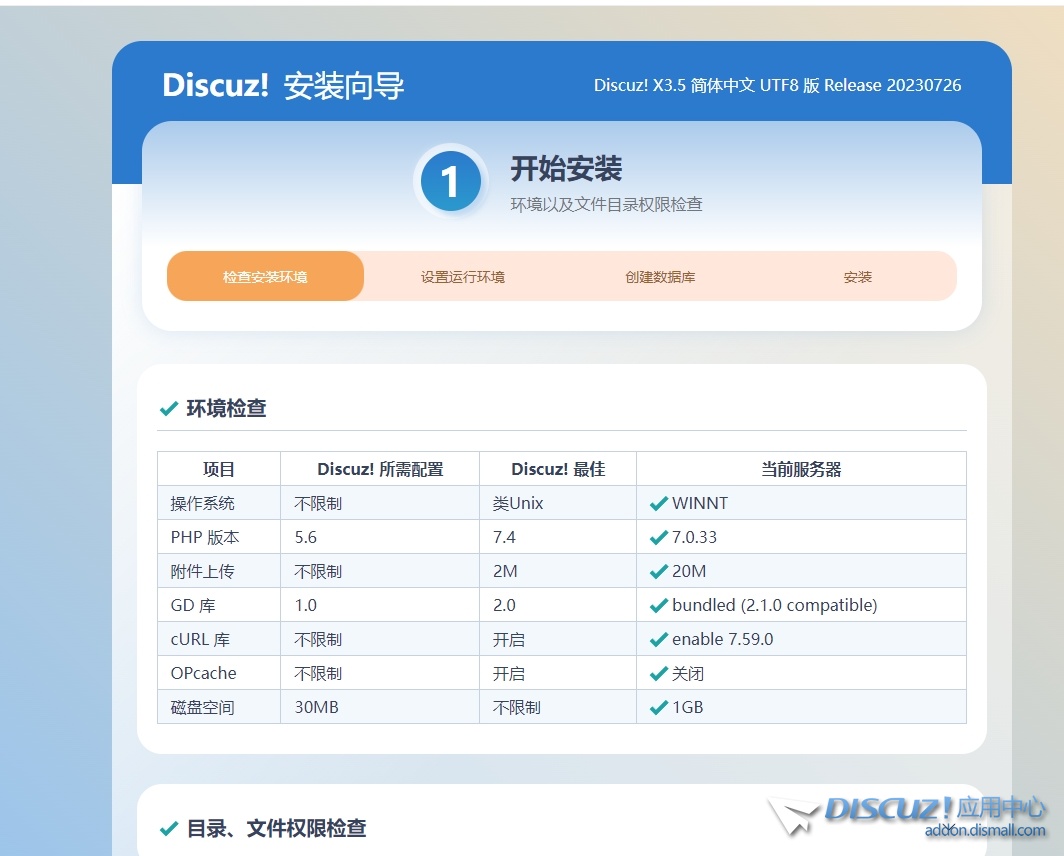Viewport: 1064px width, 856px height.
Task: Click the step number 1 circle icon
Action: click(x=451, y=182)
